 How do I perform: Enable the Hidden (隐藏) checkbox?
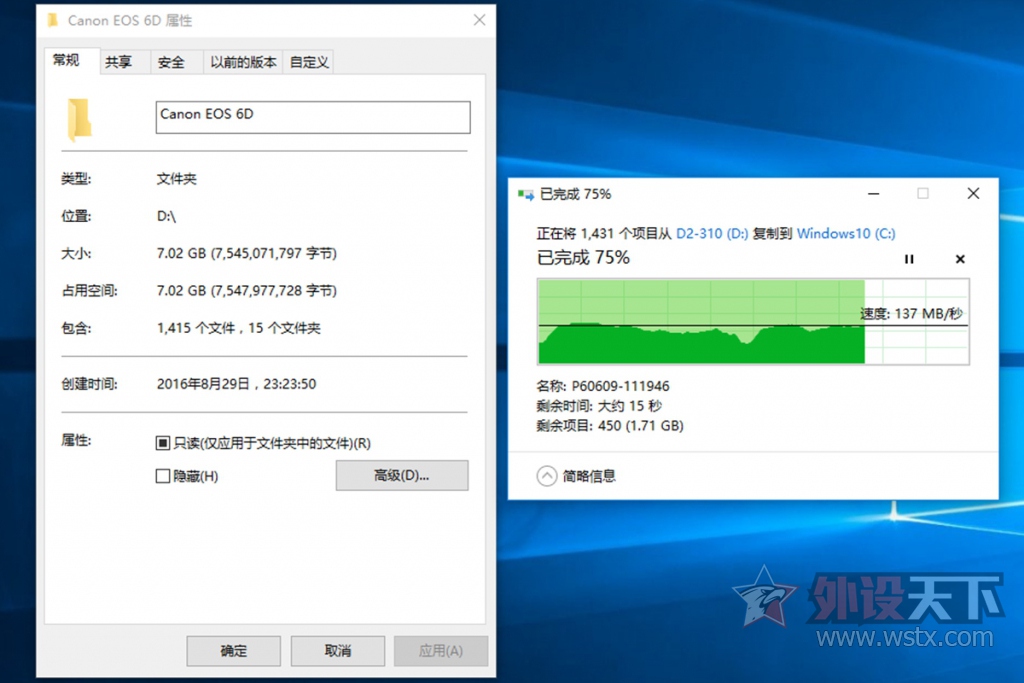pos(163,476)
